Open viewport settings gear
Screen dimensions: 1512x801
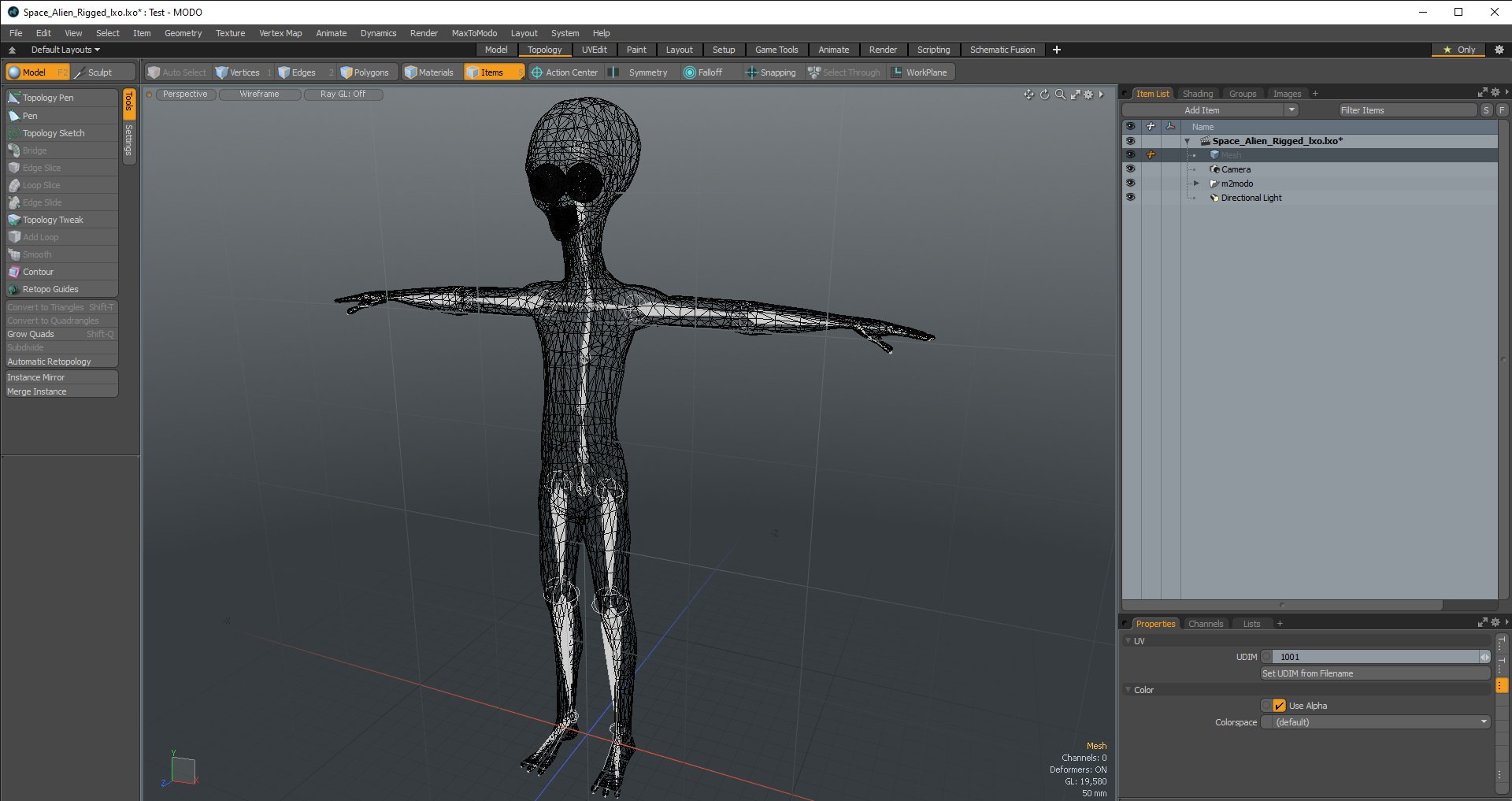[1088, 95]
